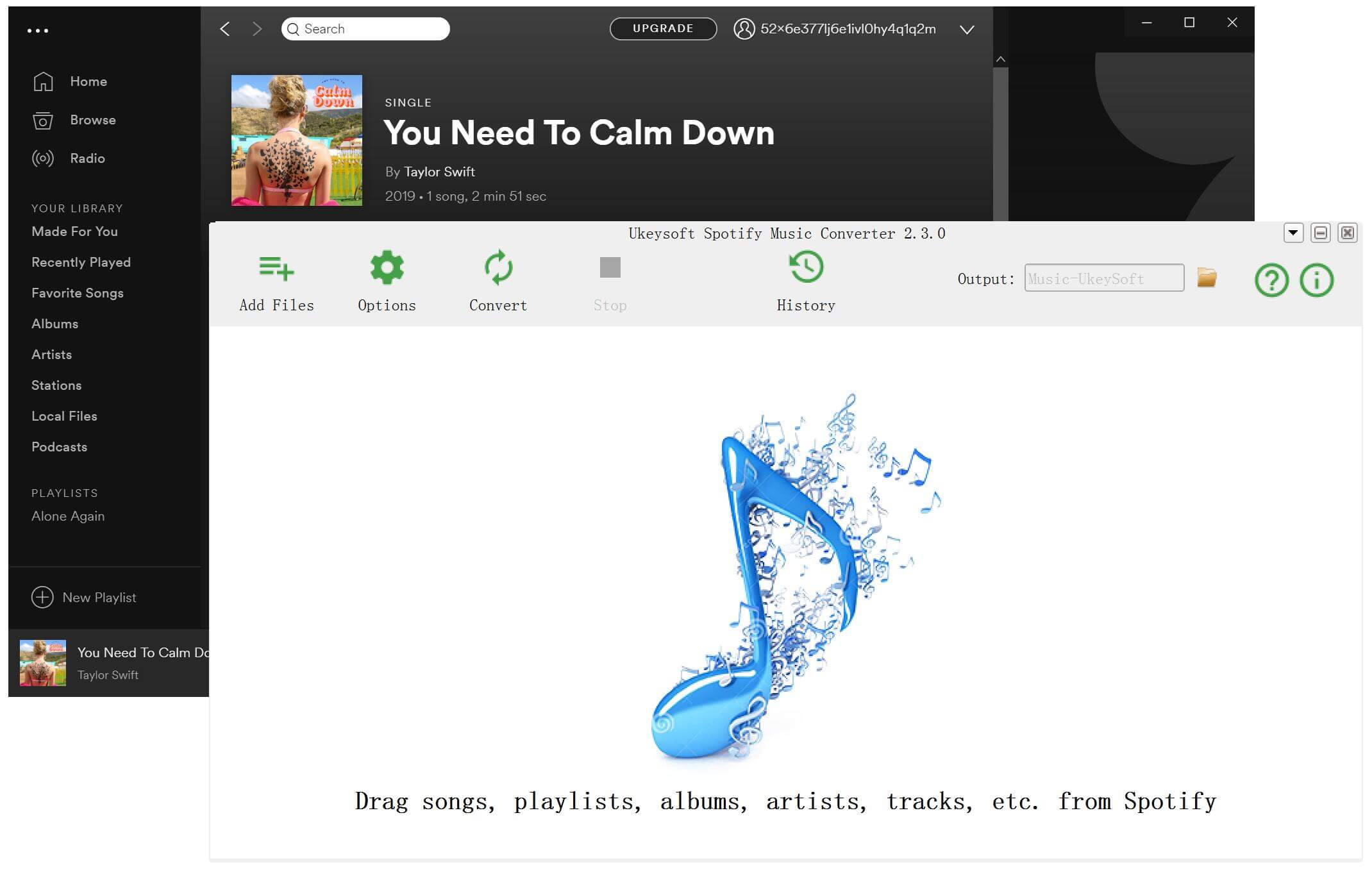Click Made For You in Your Library

[x=74, y=232]
